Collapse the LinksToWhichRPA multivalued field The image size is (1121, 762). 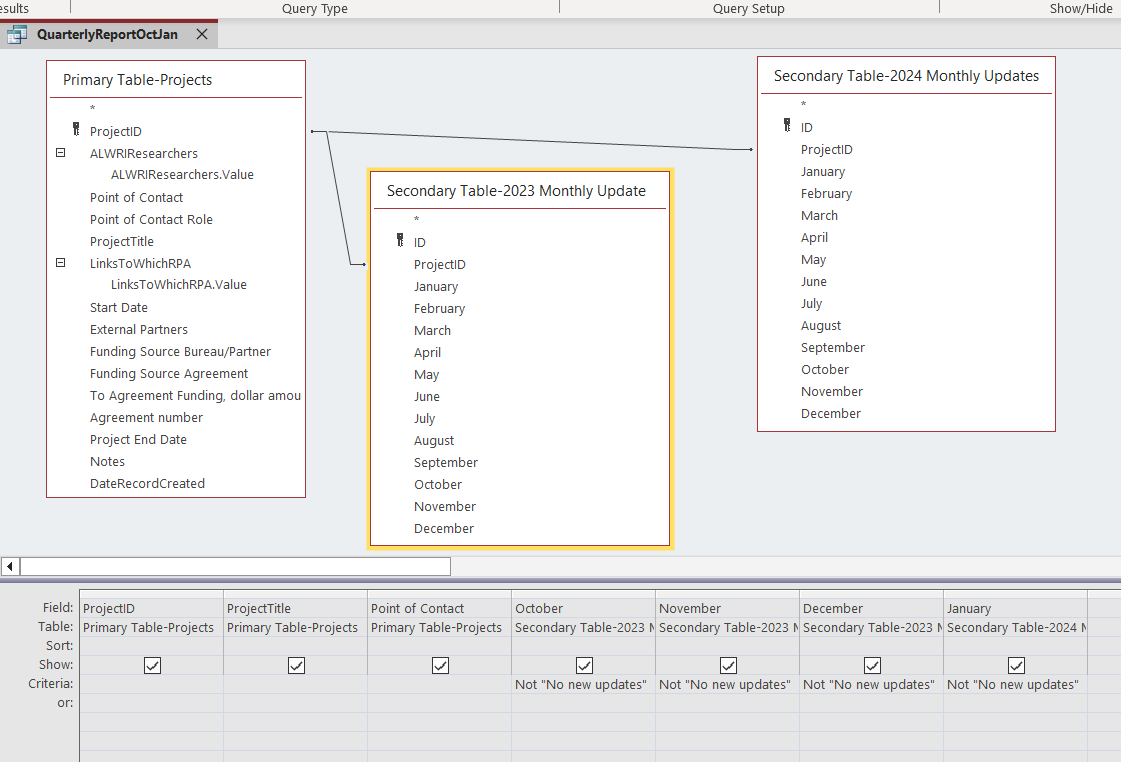click(x=61, y=262)
